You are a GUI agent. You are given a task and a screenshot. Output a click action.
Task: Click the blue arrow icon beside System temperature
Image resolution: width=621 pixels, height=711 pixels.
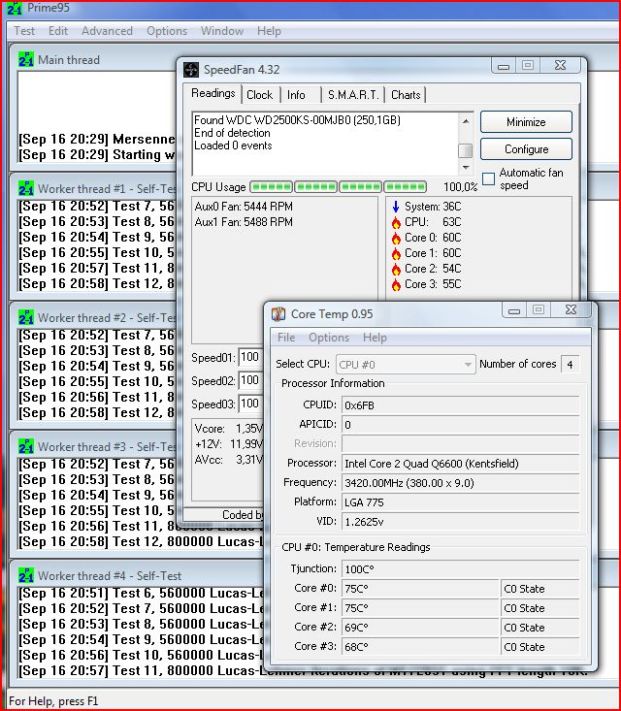(x=396, y=207)
